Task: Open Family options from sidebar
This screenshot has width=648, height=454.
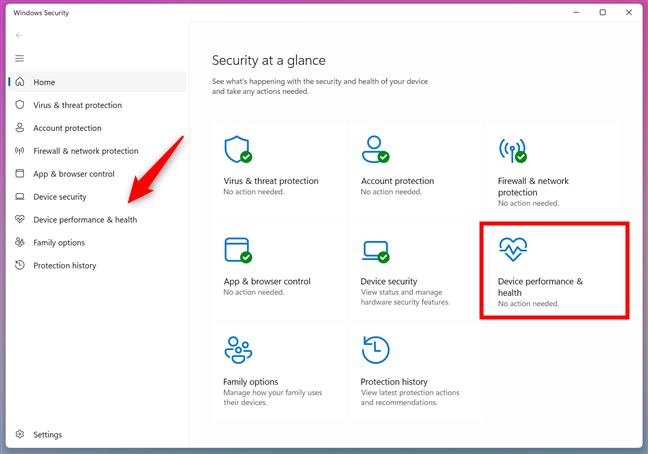Action: [98, 242]
